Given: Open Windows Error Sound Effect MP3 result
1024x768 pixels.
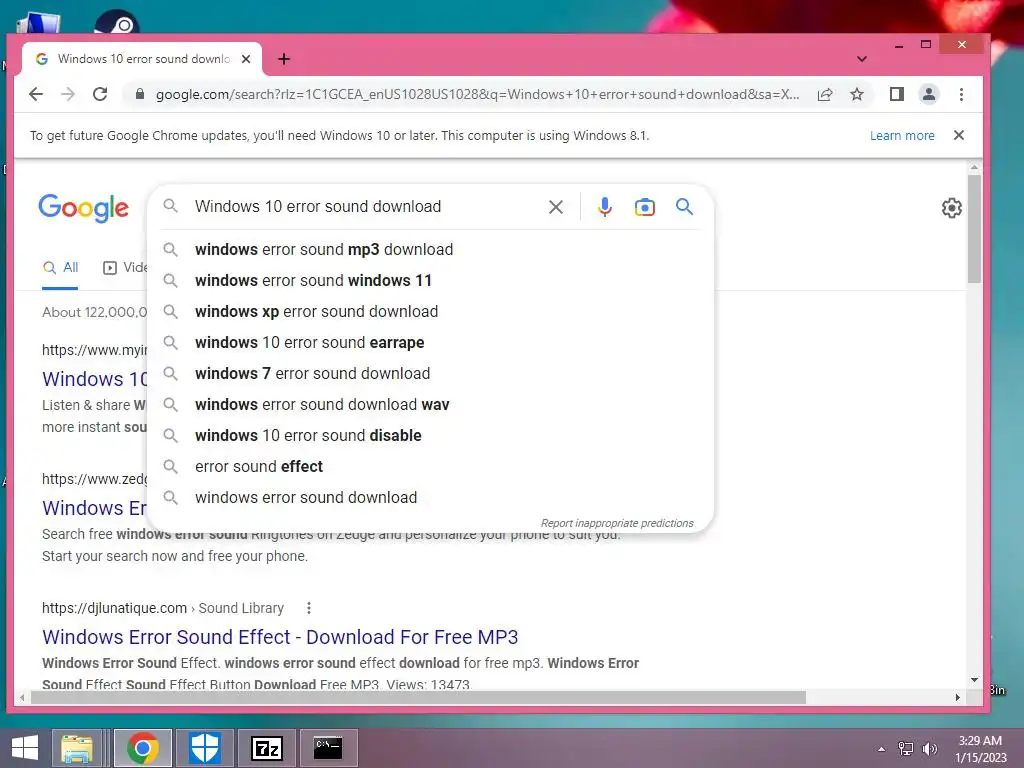Looking at the screenshot, I should pyautogui.click(x=280, y=637).
